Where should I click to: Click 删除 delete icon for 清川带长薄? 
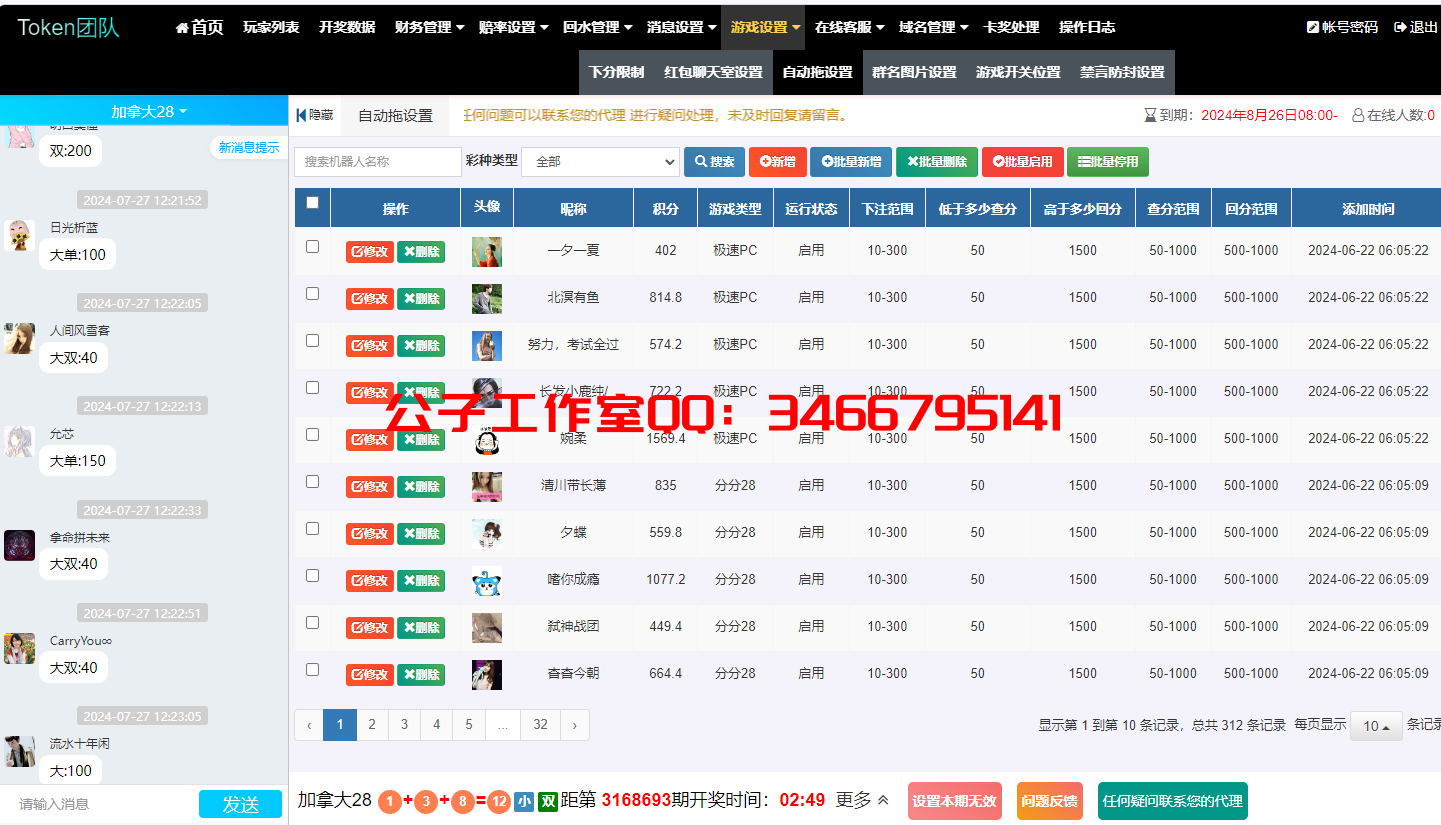point(421,487)
